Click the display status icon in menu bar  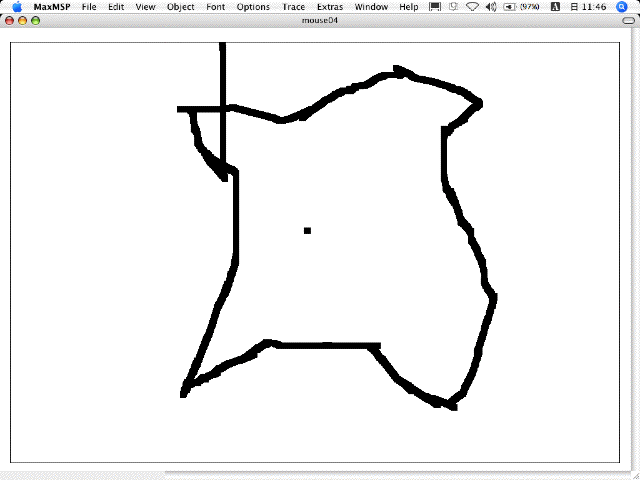point(435,7)
